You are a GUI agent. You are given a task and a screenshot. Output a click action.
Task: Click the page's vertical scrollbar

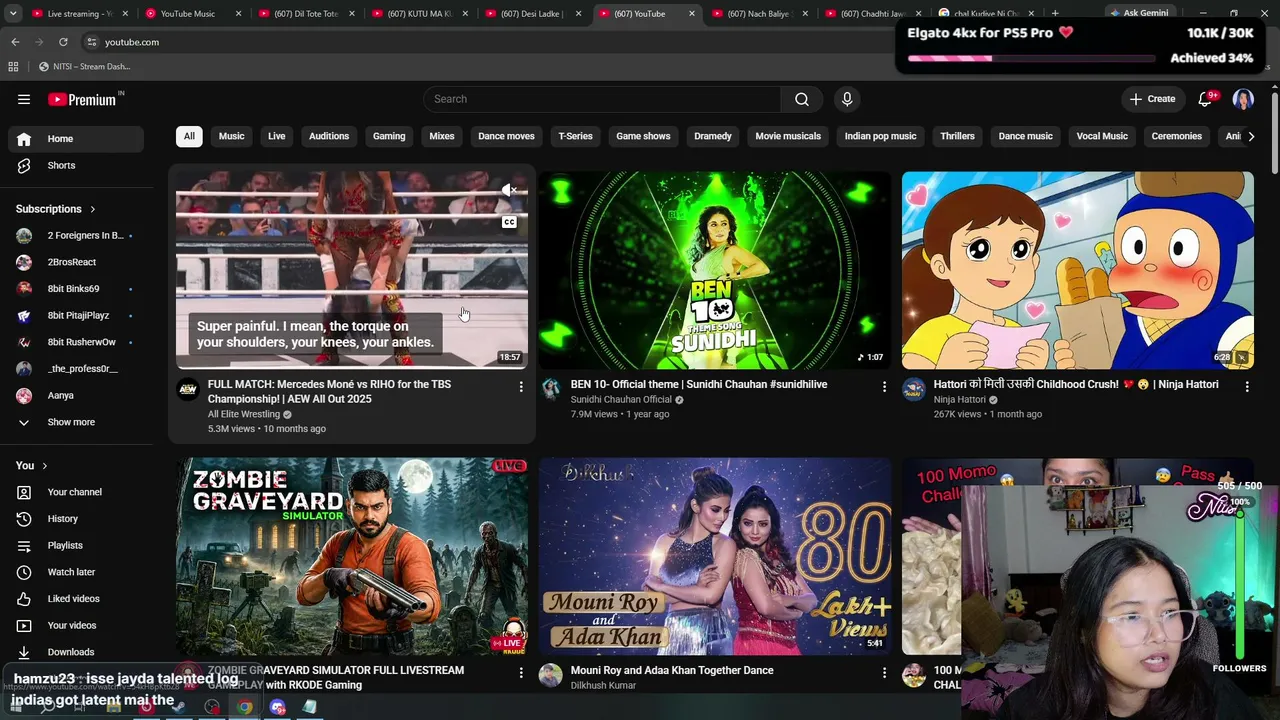click(x=1274, y=135)
